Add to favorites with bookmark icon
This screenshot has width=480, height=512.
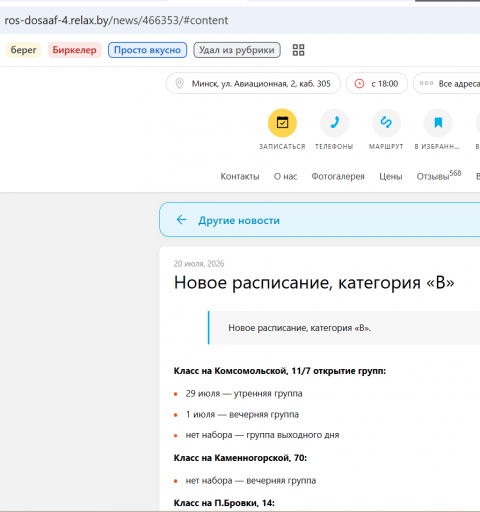tap(438, 123)
